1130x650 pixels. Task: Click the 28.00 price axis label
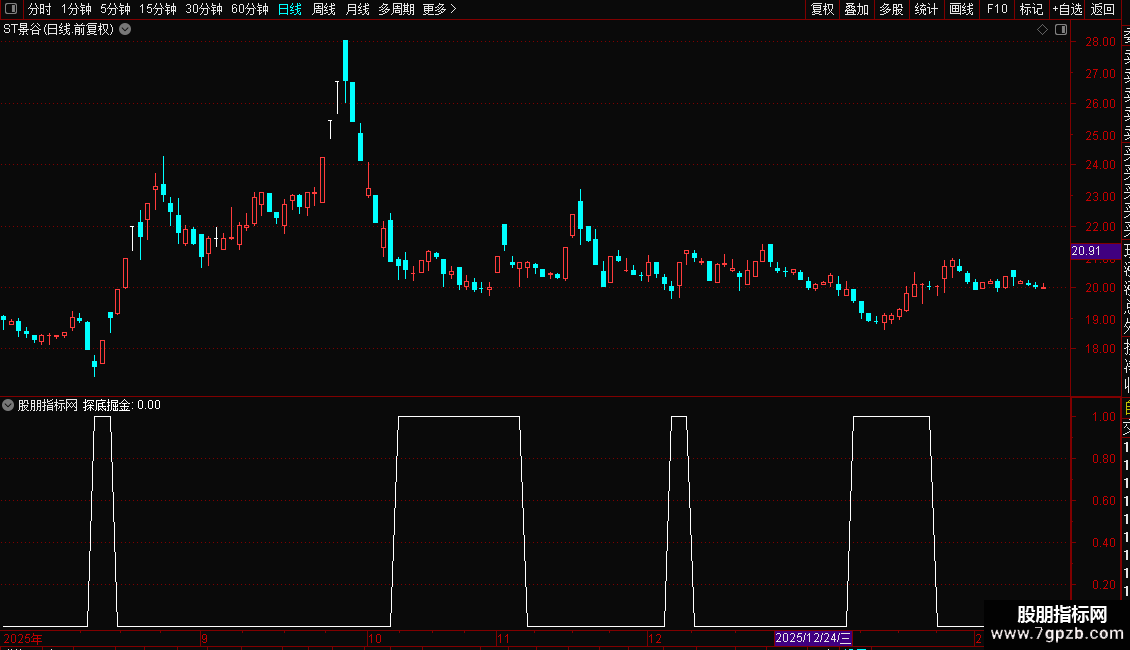(x=1100, y=42)
